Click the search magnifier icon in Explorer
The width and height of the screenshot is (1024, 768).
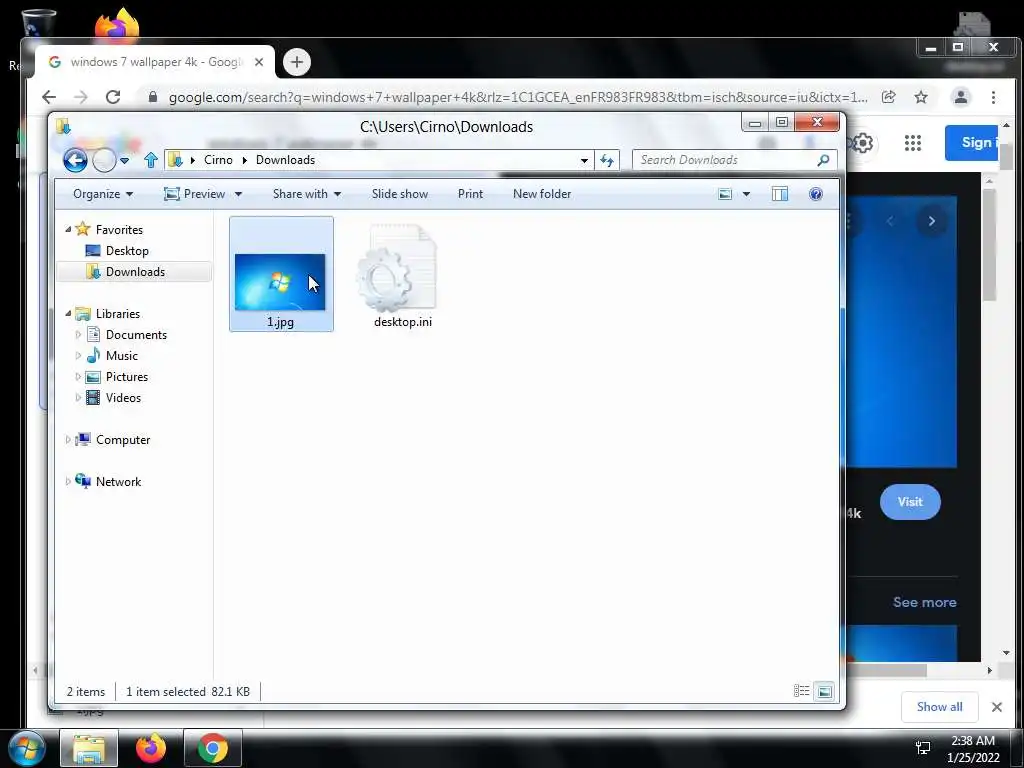[824, 160]
